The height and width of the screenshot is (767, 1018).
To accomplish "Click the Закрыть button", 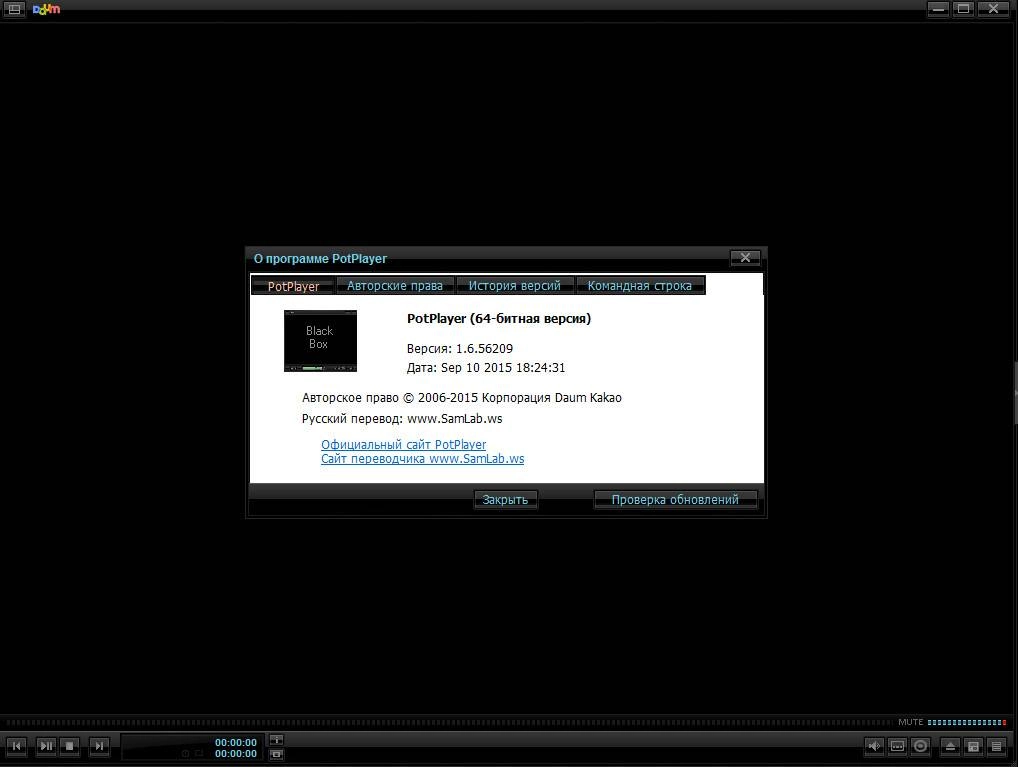I will point(505,499).
